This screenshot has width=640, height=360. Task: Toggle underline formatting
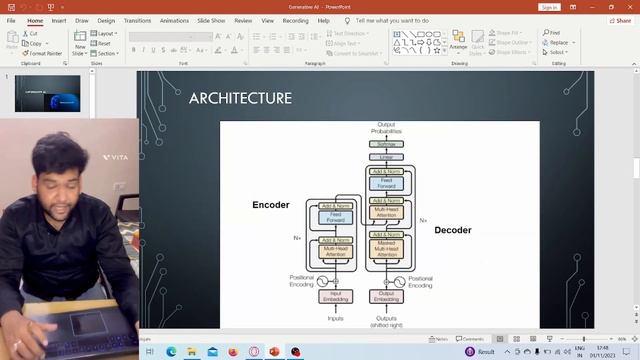[x=153, y=50]
